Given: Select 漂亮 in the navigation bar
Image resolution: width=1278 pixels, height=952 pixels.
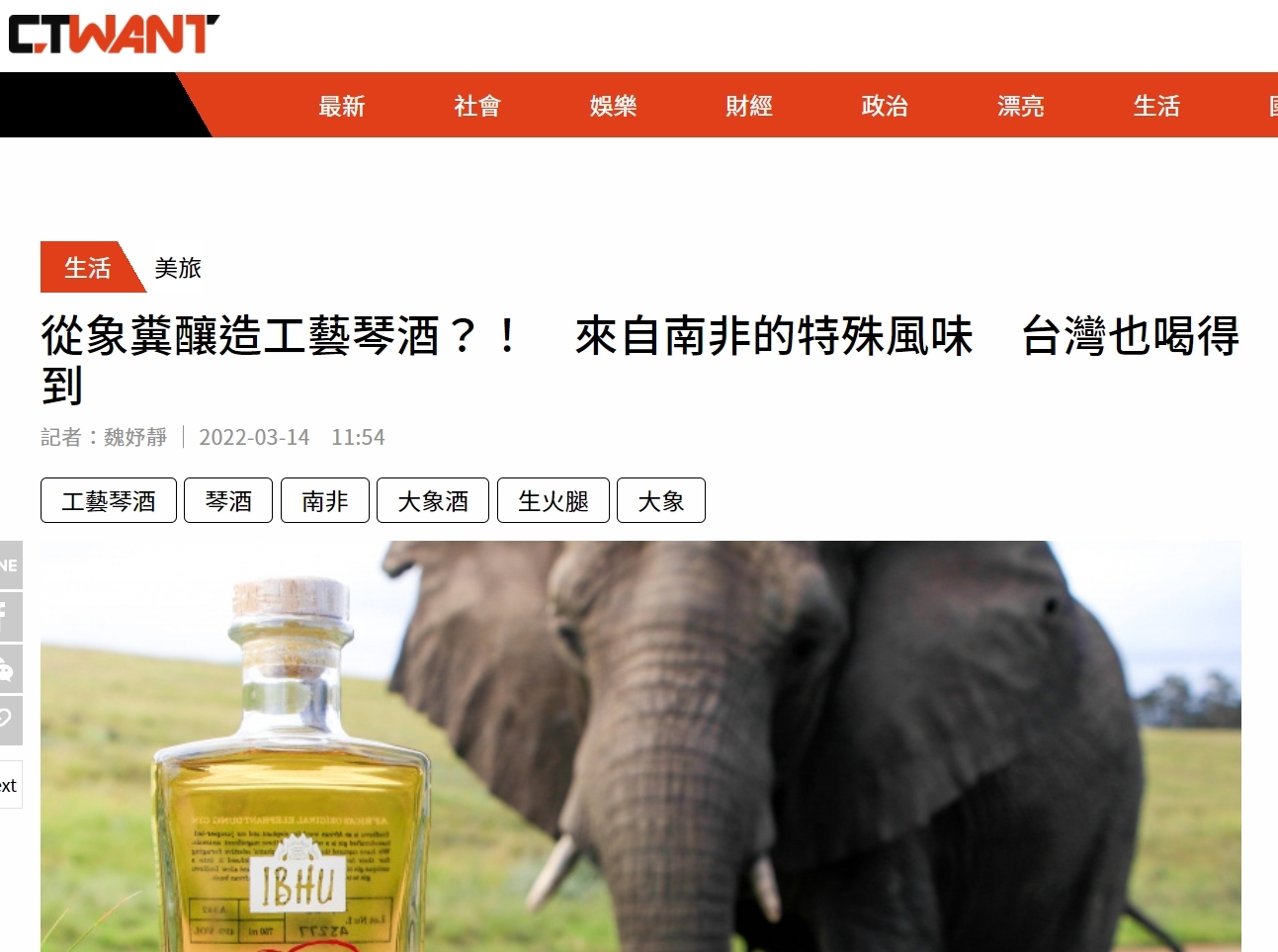Looking at the screenshot, I should [x=1021, y=106].
